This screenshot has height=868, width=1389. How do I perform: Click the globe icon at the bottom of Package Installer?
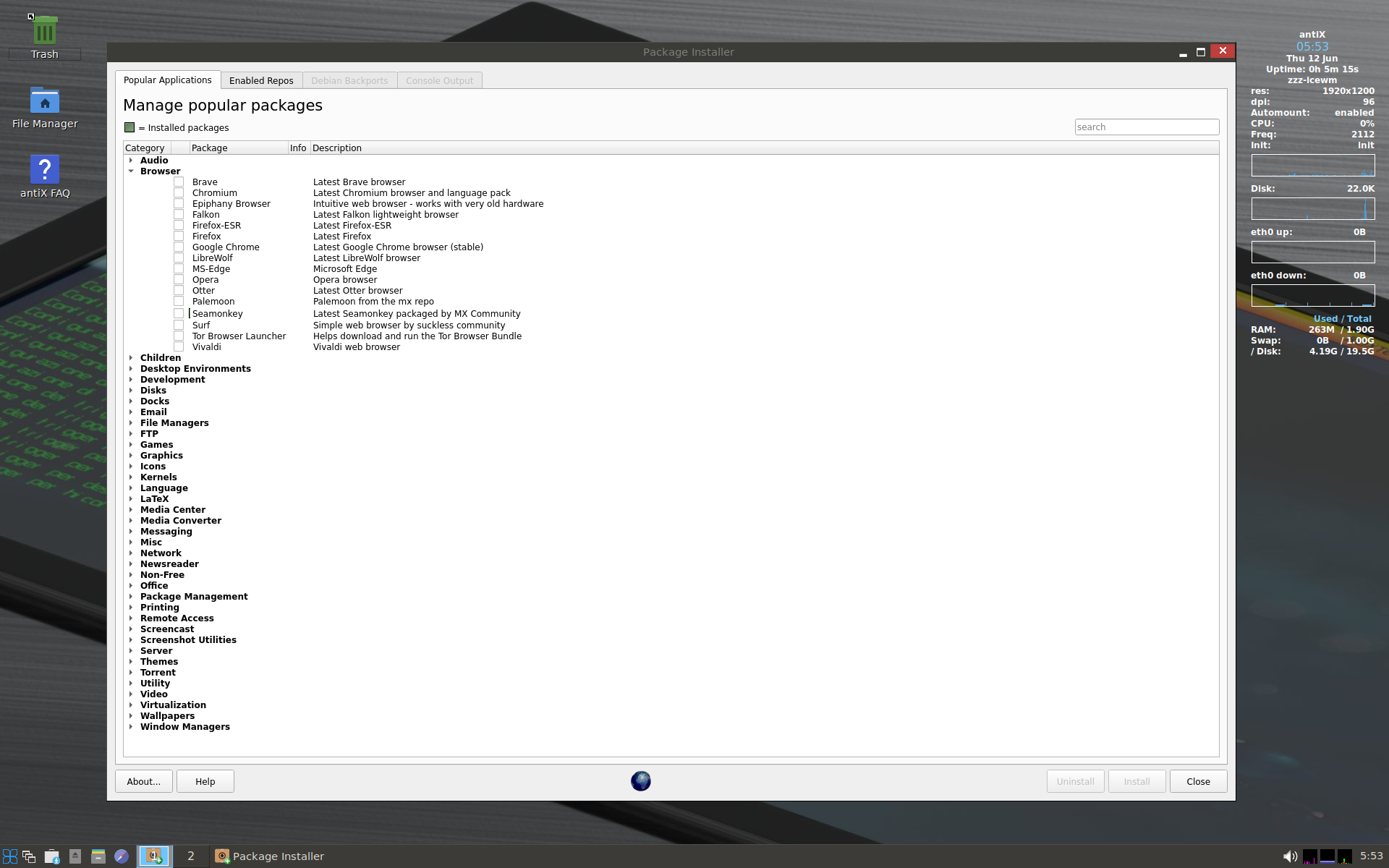(641, 781)
